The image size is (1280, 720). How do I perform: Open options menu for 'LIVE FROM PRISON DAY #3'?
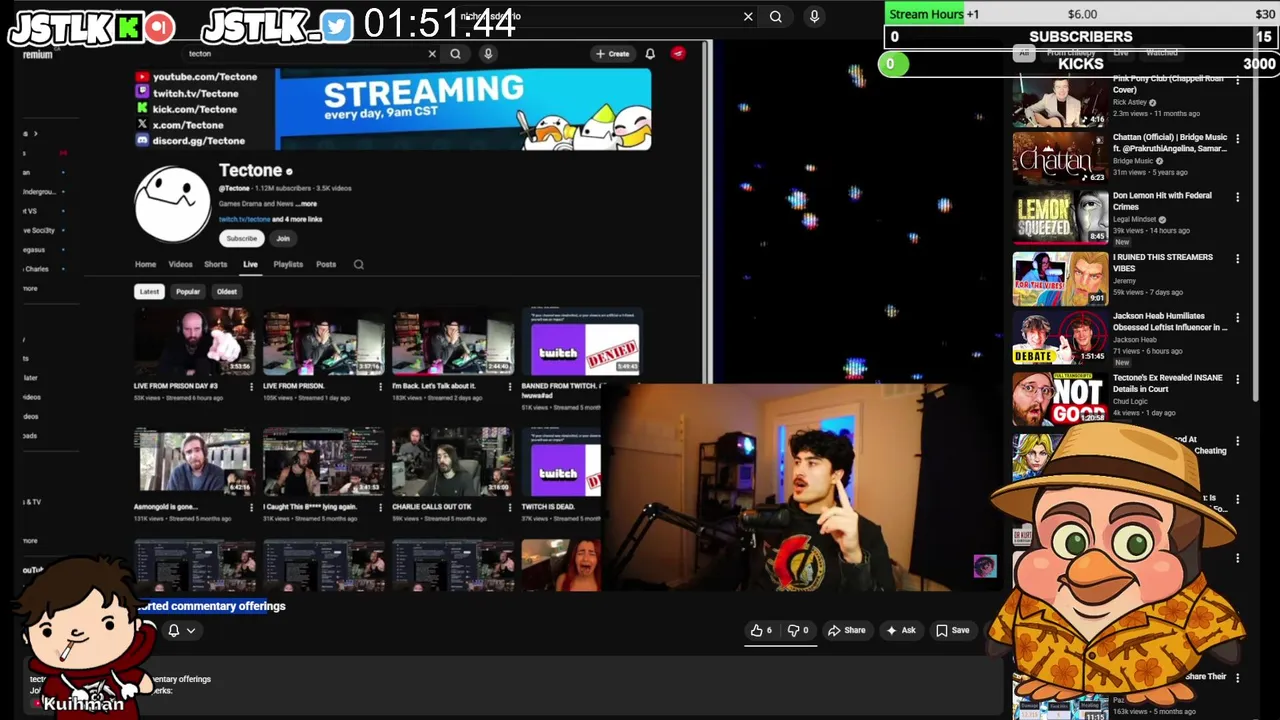pos(252,387)
